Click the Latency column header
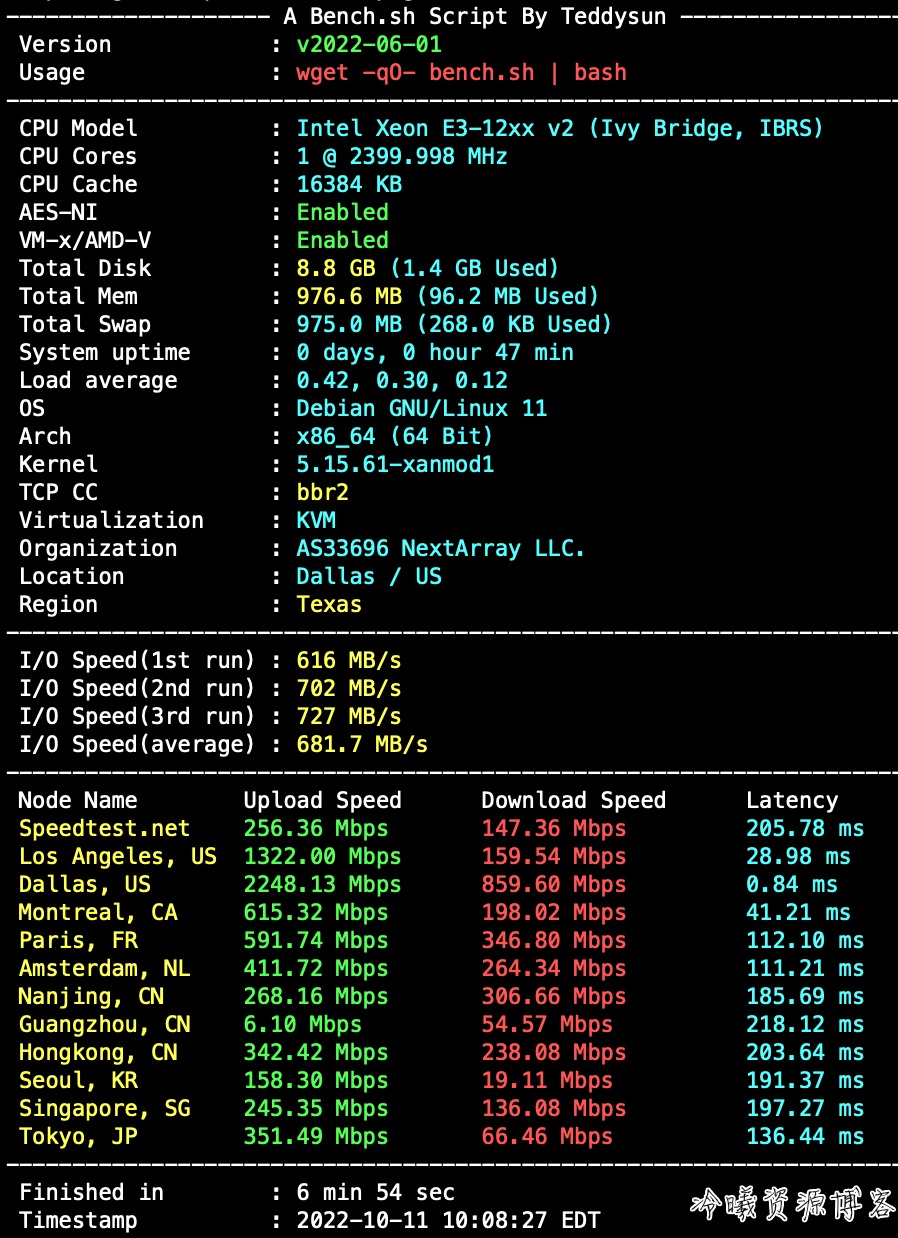The height and width of the screenshot is (1238, 898). 791,801
